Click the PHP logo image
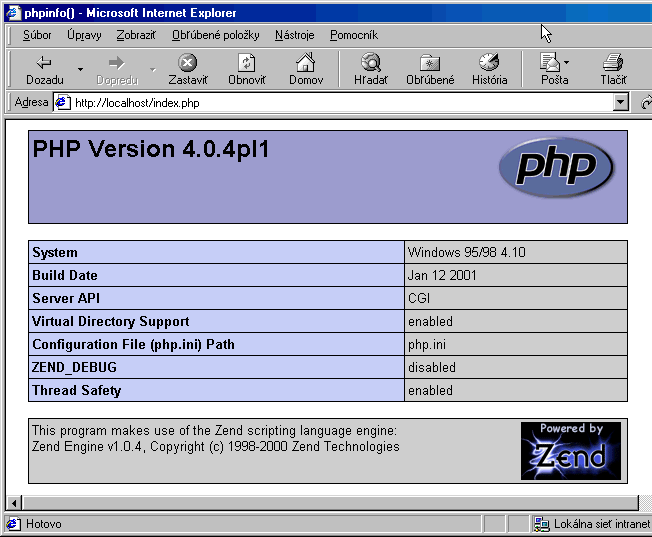 556,167
